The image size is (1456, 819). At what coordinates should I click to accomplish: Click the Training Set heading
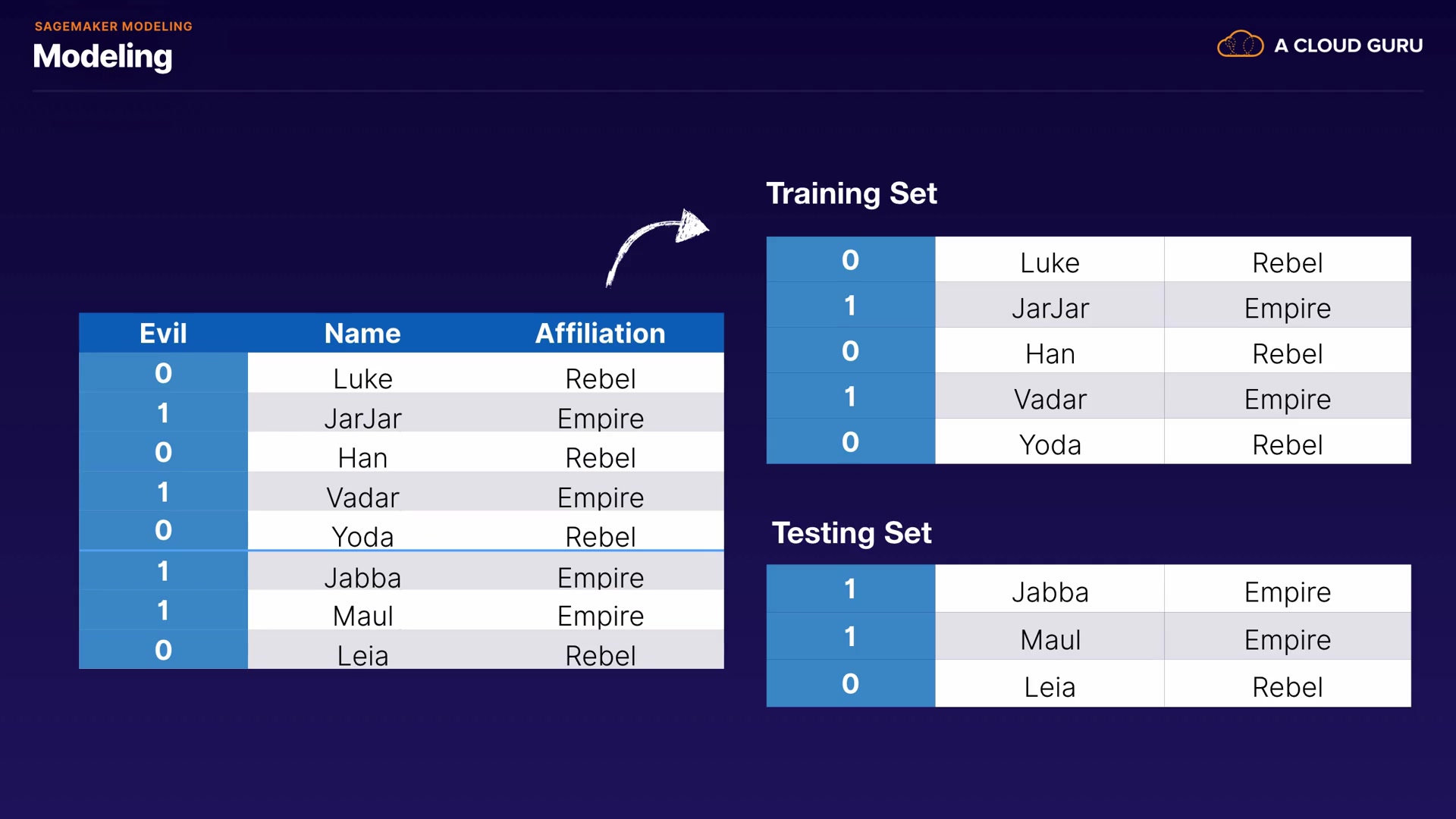851,193
